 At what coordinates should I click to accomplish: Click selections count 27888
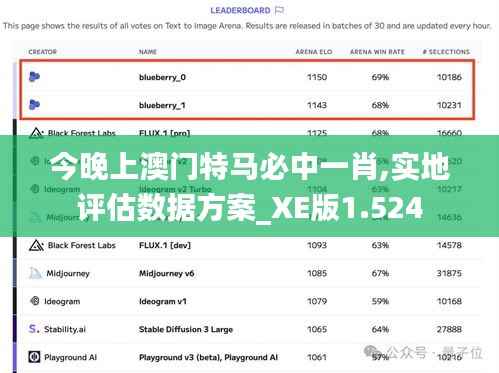449,329
